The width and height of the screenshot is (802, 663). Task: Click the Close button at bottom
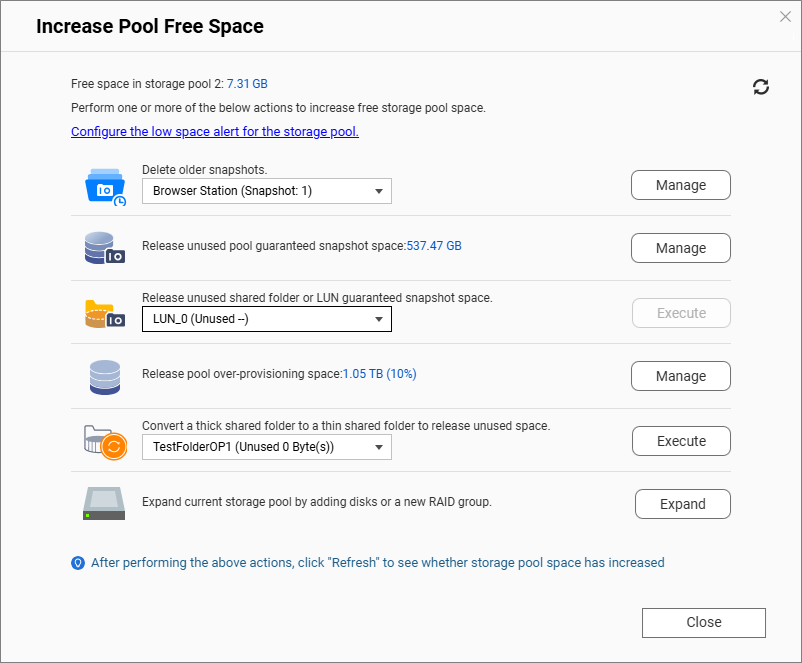pyautogui.click(x=704, y=623)
